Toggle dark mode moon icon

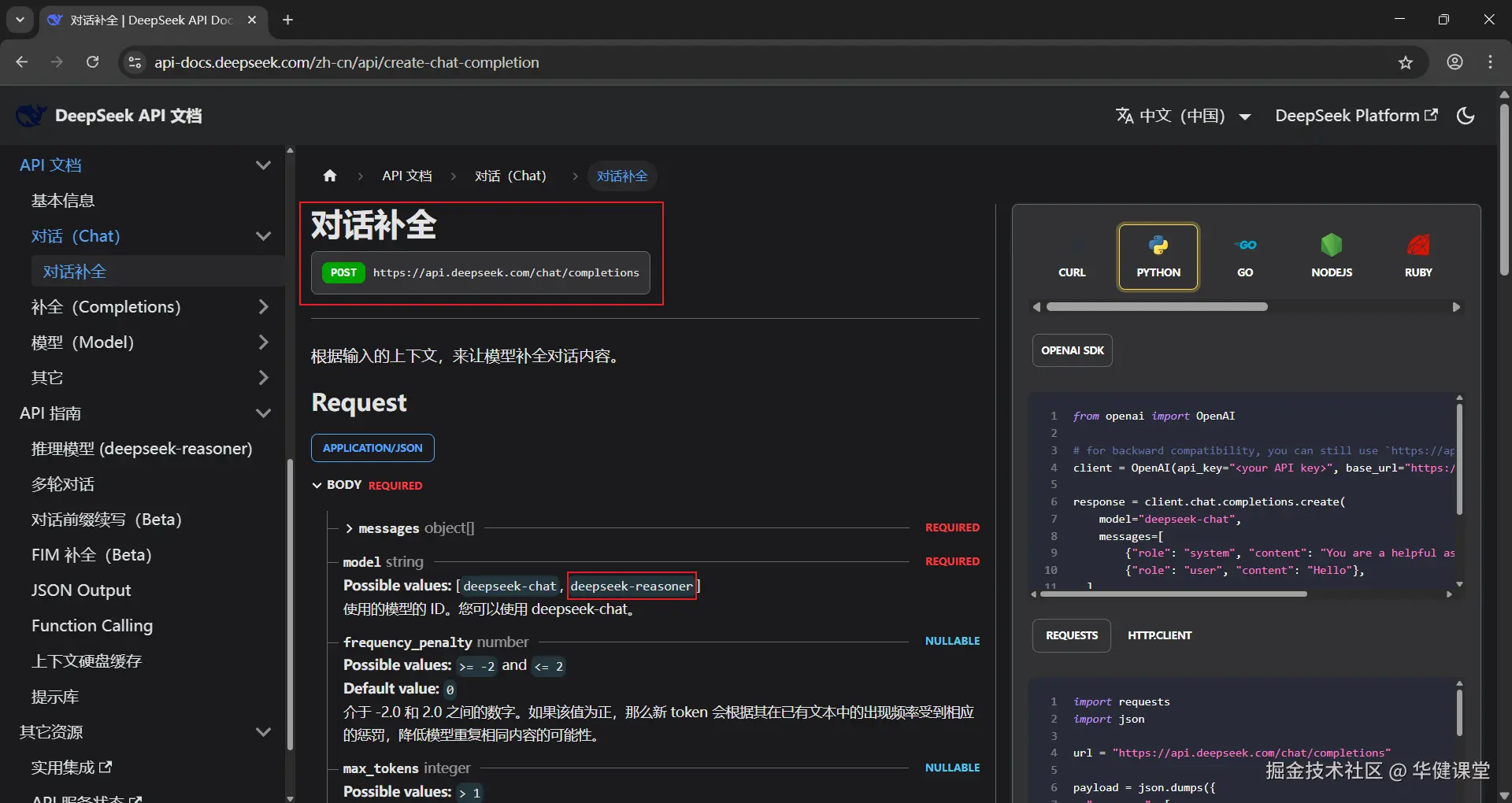1466,116
